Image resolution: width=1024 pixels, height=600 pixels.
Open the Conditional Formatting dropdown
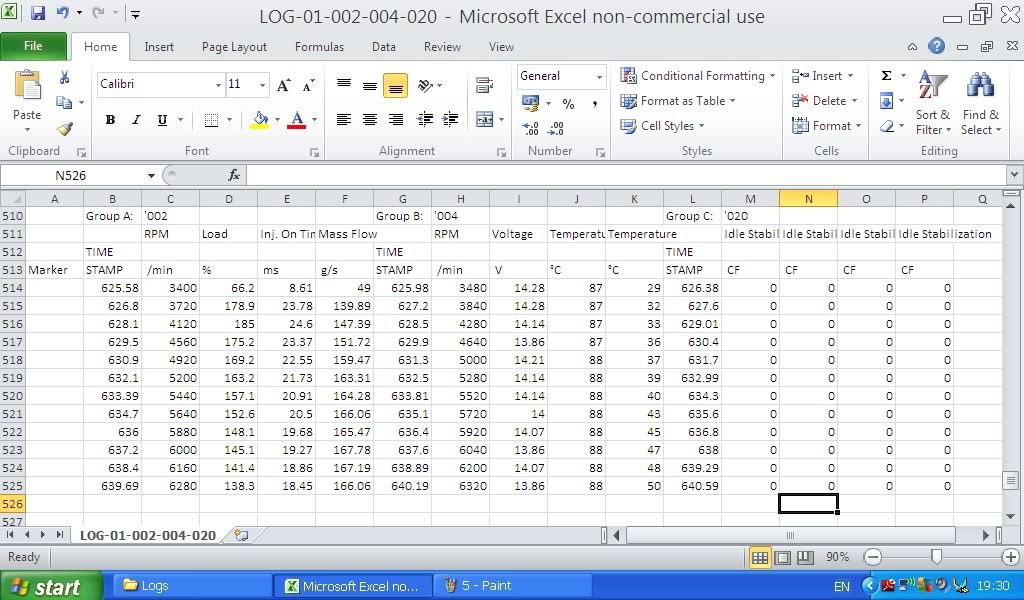698,76
